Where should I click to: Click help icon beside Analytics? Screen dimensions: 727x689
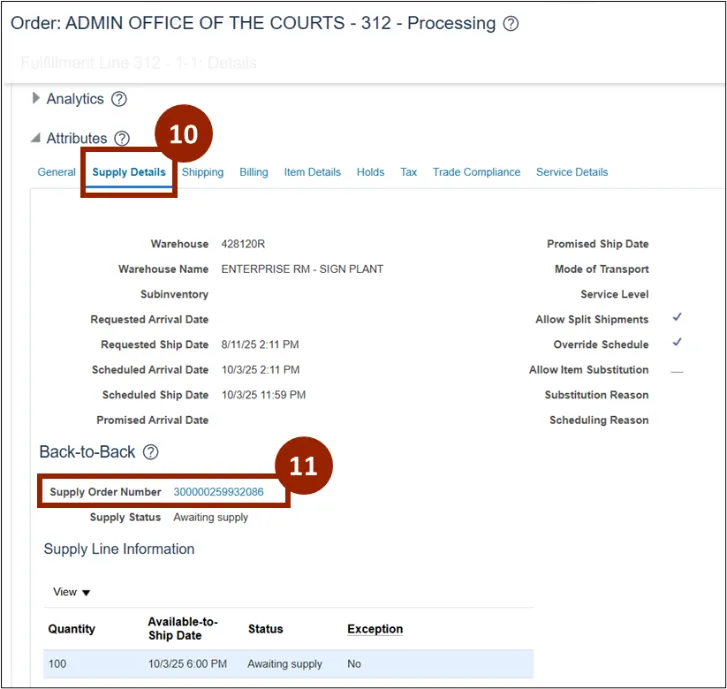coord(119,99)
